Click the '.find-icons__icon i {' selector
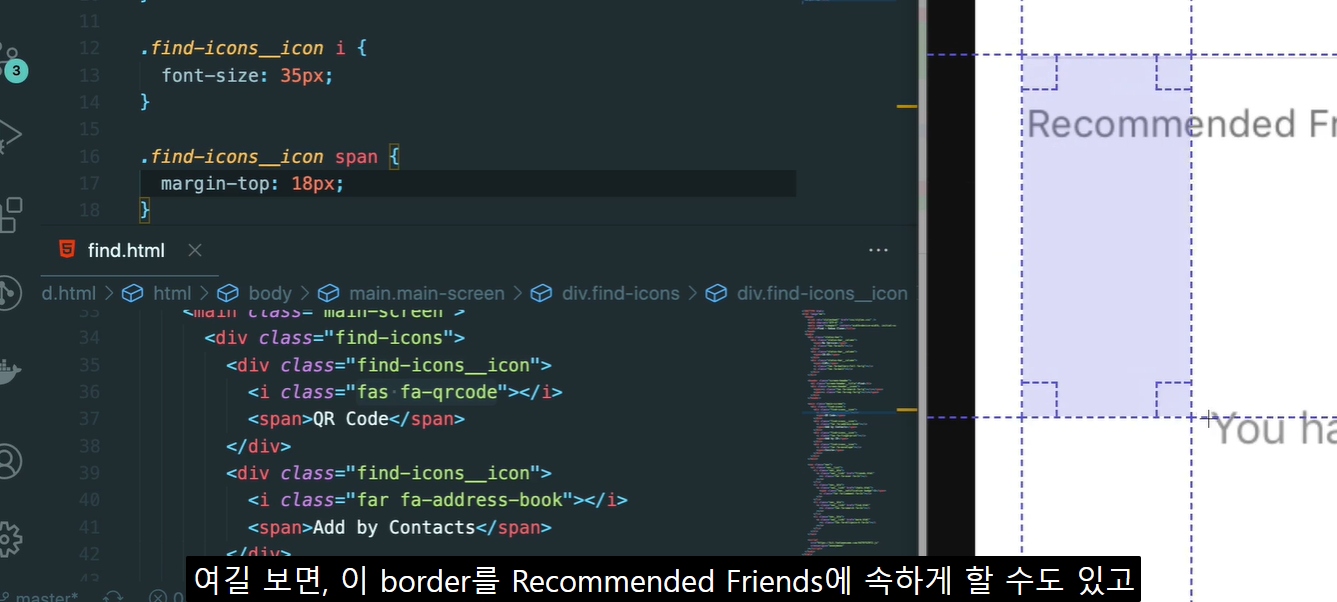 tap(254, 48)
